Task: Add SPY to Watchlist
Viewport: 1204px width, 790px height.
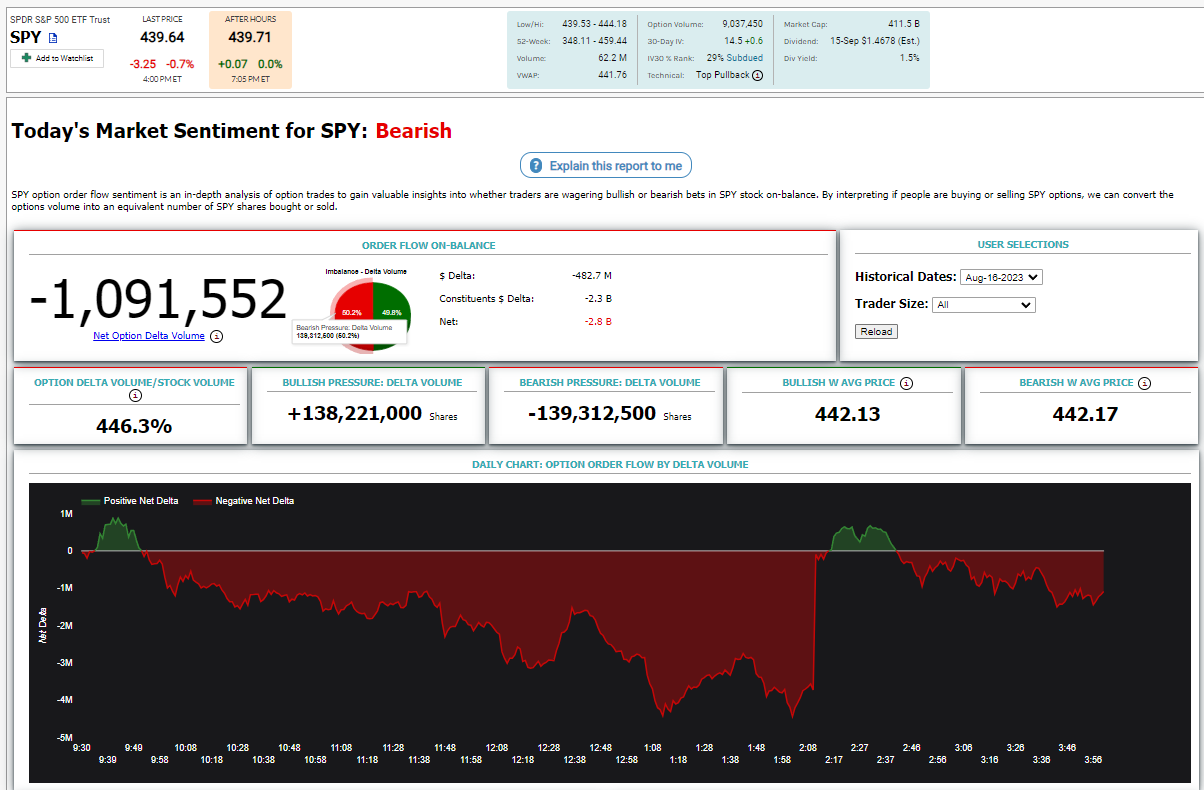Action: click(57, 59)
